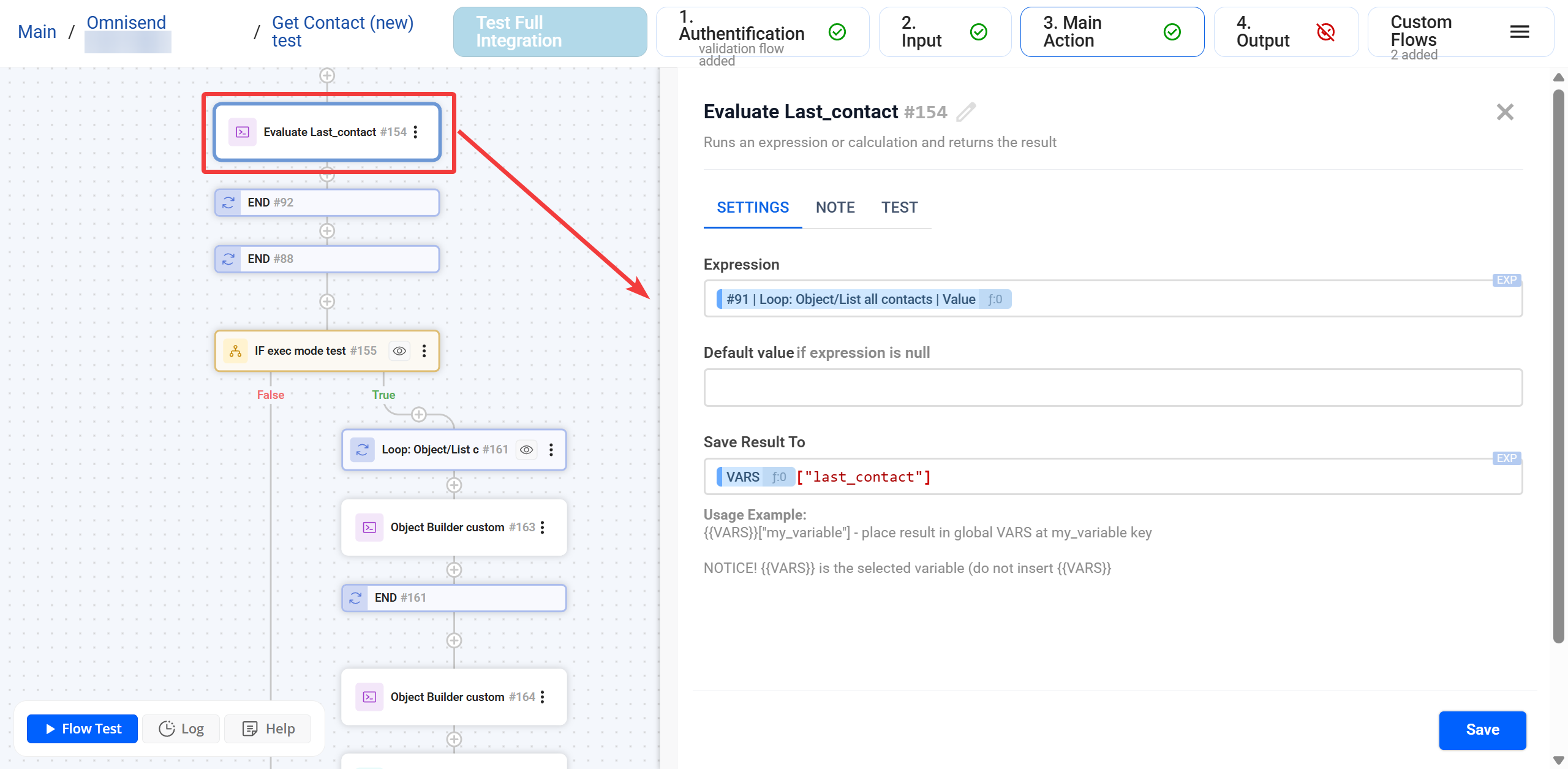The width and height of the screenshot is (1568, 769).
Task: Open the kebab menu on Evaluate Last_contact node
Action: tap(417, 132)
